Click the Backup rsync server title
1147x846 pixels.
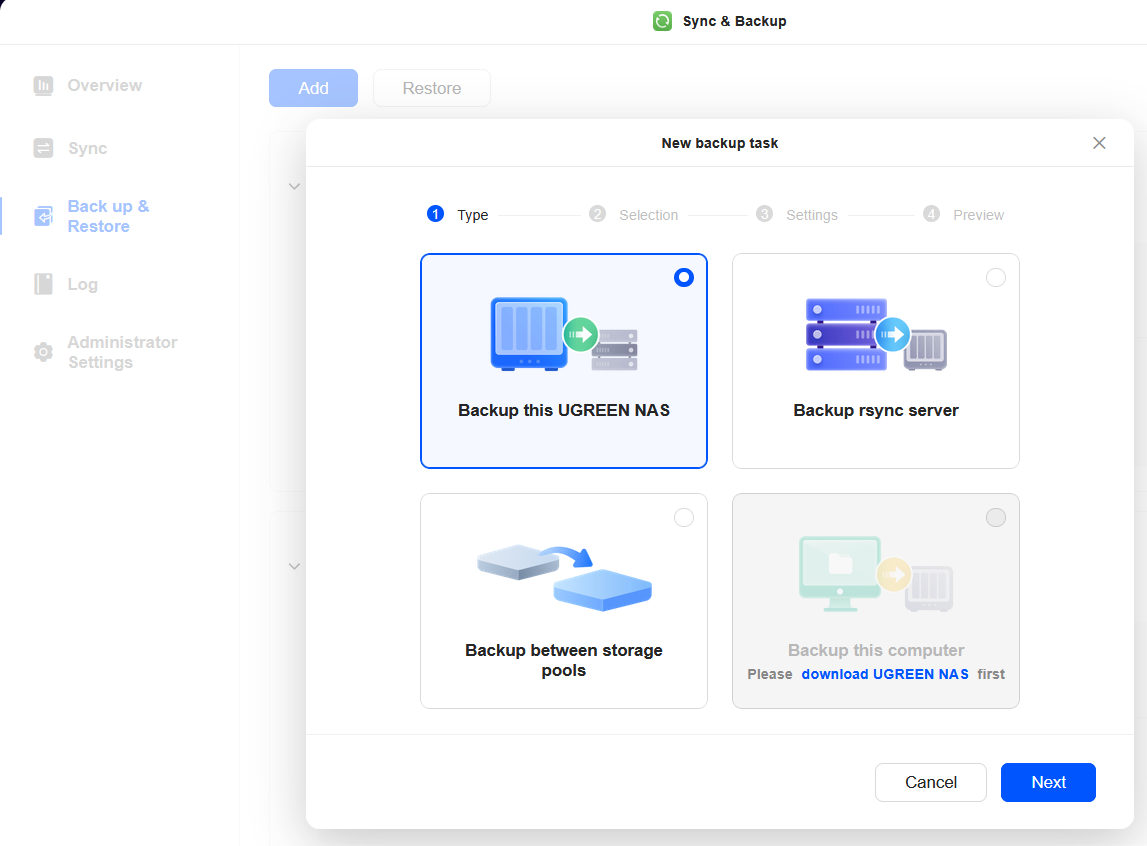[x=876, y=410]
